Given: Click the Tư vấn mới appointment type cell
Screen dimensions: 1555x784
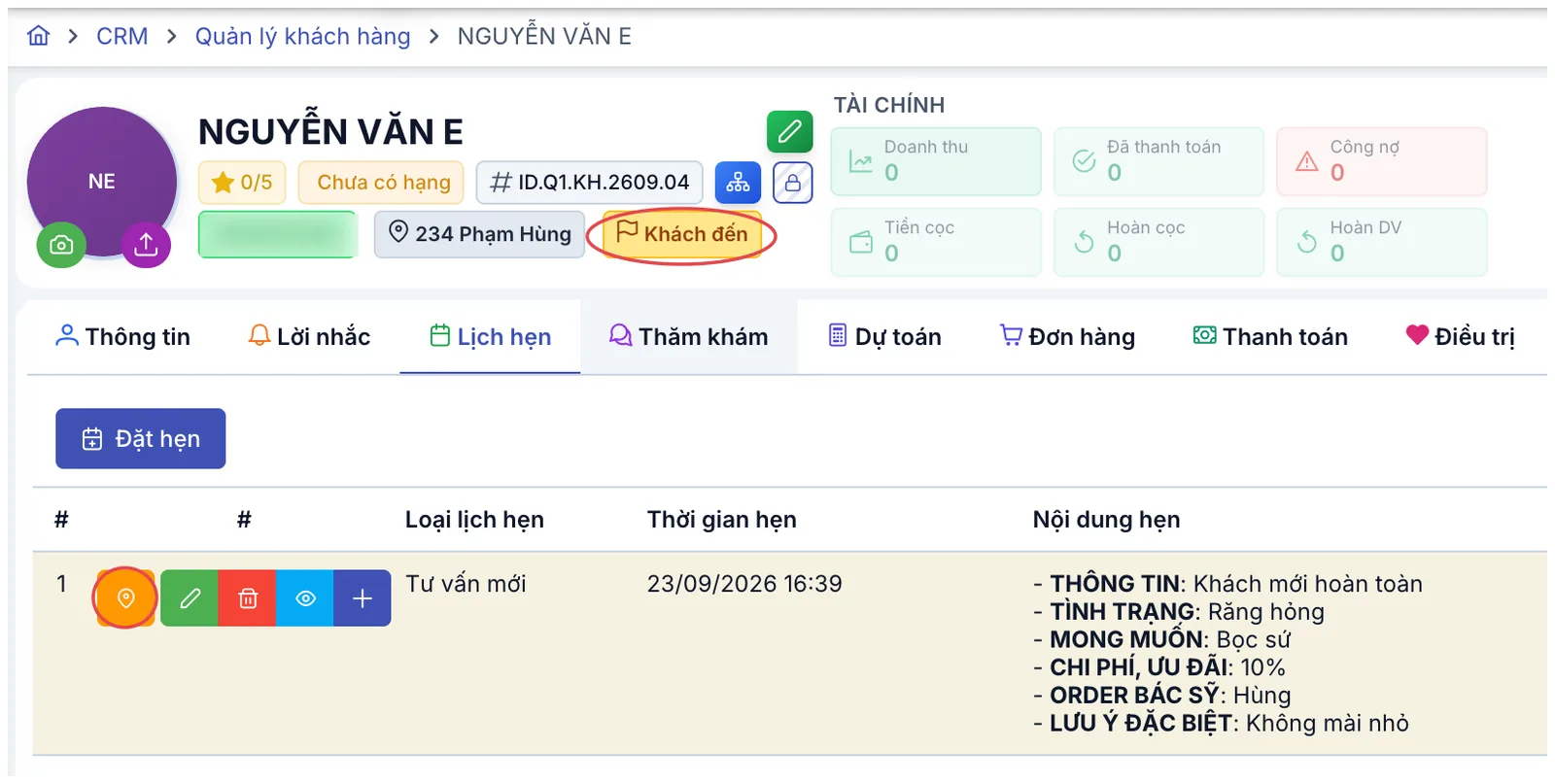Looking at the screenshot, I should [466, 584].
